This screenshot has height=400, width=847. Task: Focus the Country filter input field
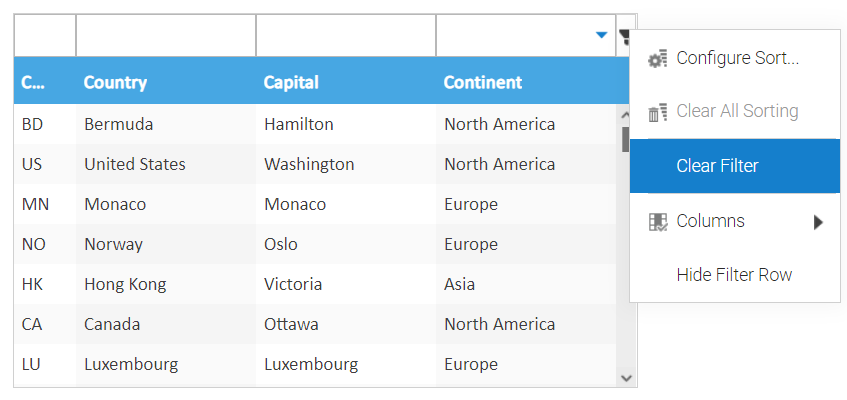coord(165,36)
